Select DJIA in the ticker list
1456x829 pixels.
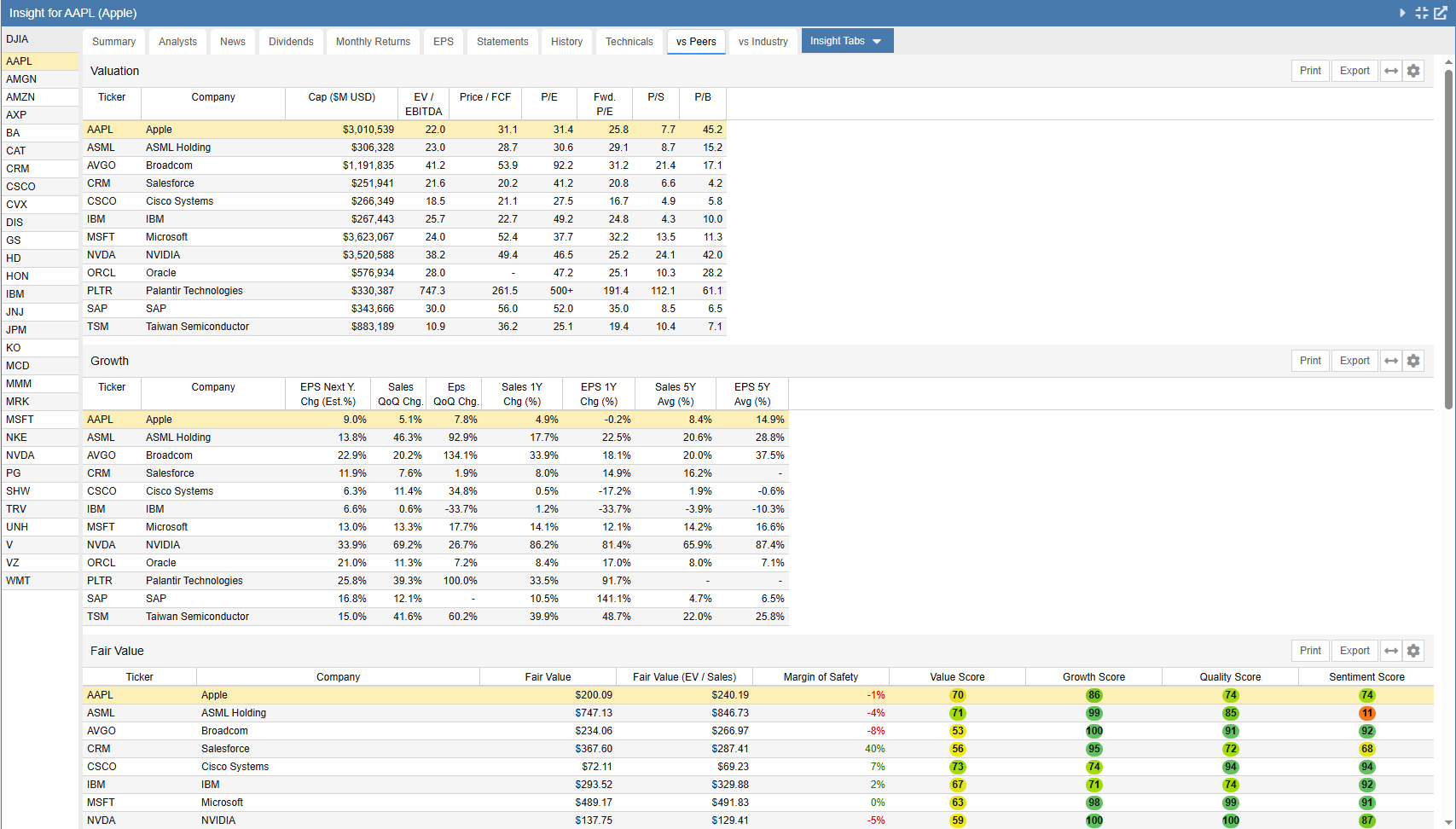point(40,39)
